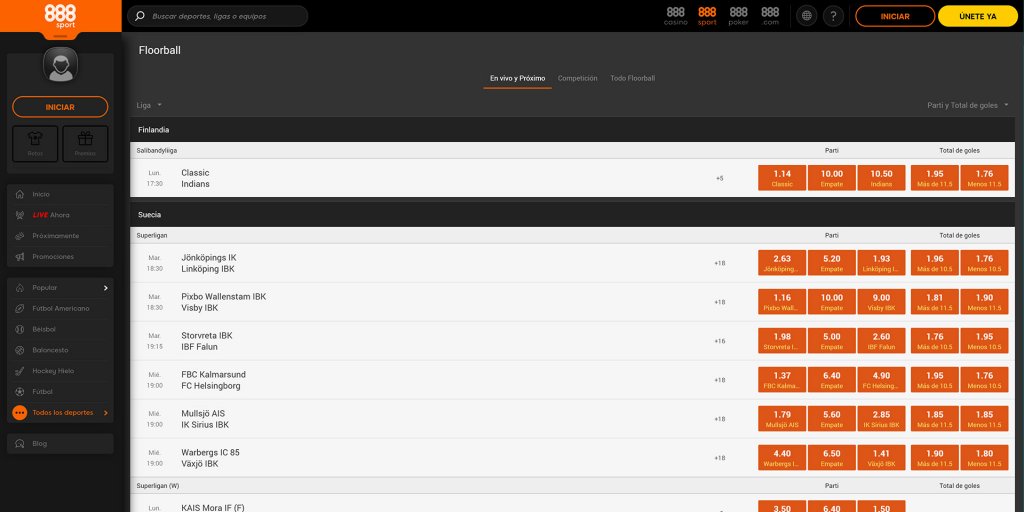Open the Retos shirt icon tile
The width and height of the screenshot is (1024, 512).
point(35,144)
